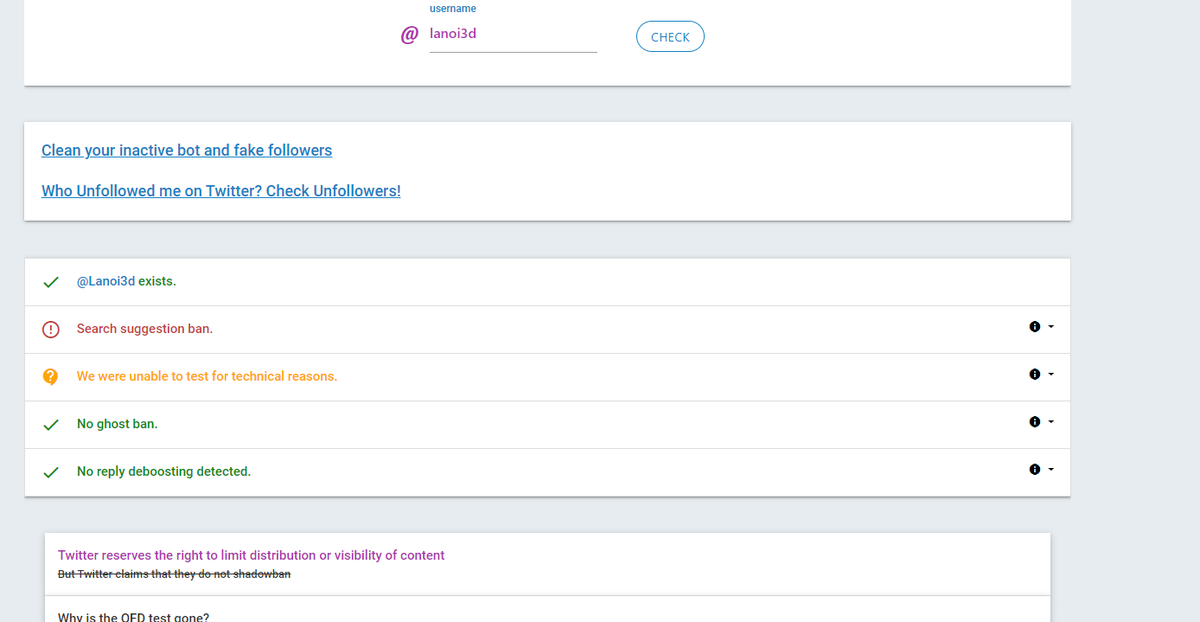1200x622 pixels.
Task: Focus the username input field
Action: coord(513,34)
